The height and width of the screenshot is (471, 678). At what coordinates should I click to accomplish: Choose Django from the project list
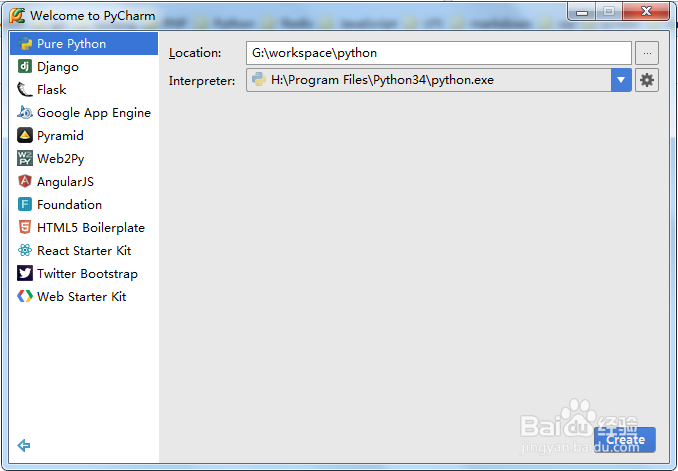84,67
